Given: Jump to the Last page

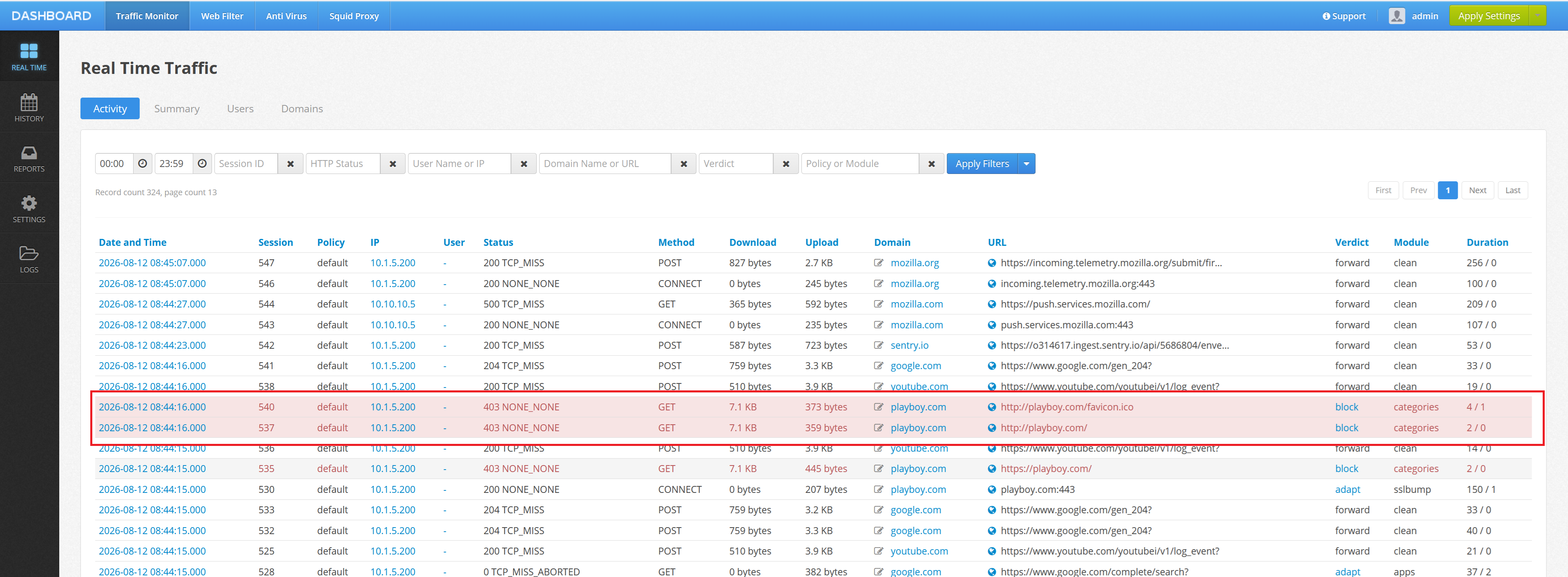Looking at the screenshot, I should point(1512,191).
